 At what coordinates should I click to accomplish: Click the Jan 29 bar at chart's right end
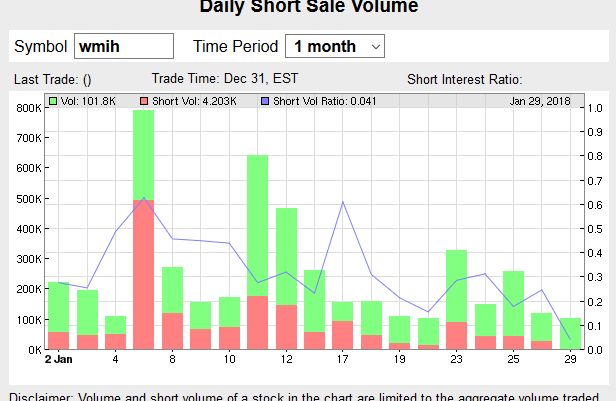[x=570, y=333]
